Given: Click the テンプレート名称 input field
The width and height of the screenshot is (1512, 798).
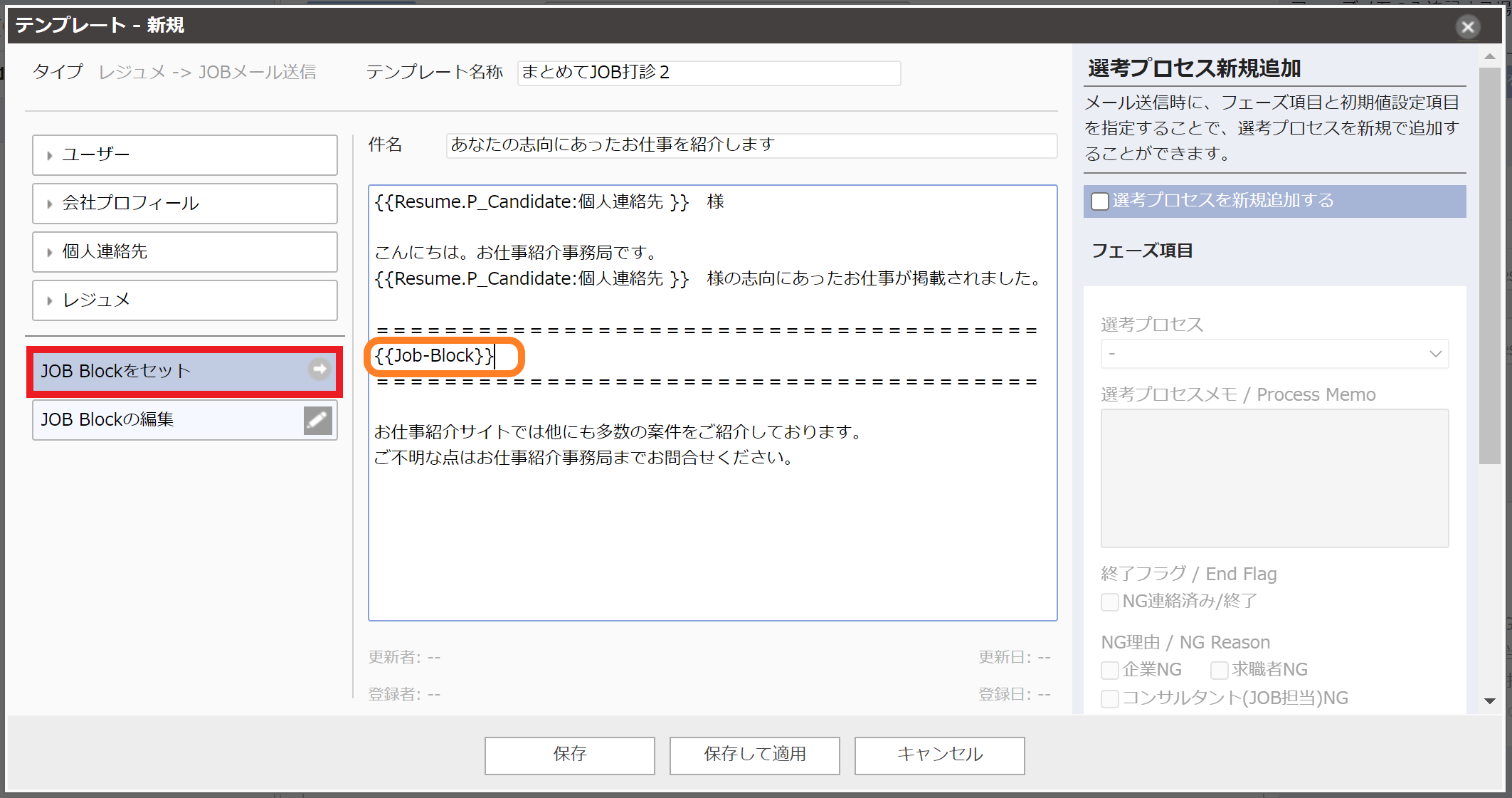Looking at the screenshot, I should pyautogui.click(x=708, y=73).
